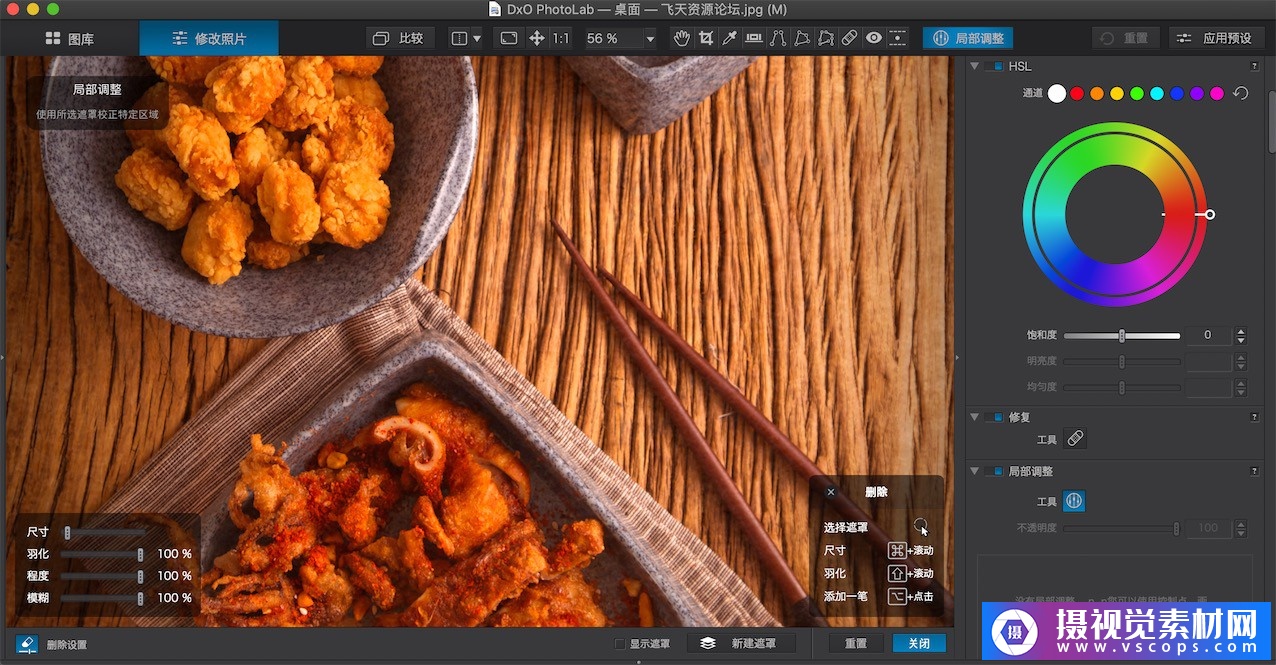Viewport: 1276px width, 665px height.
Task: Click the fit-to-screen zoom icon
Action: tap(509, 38)
